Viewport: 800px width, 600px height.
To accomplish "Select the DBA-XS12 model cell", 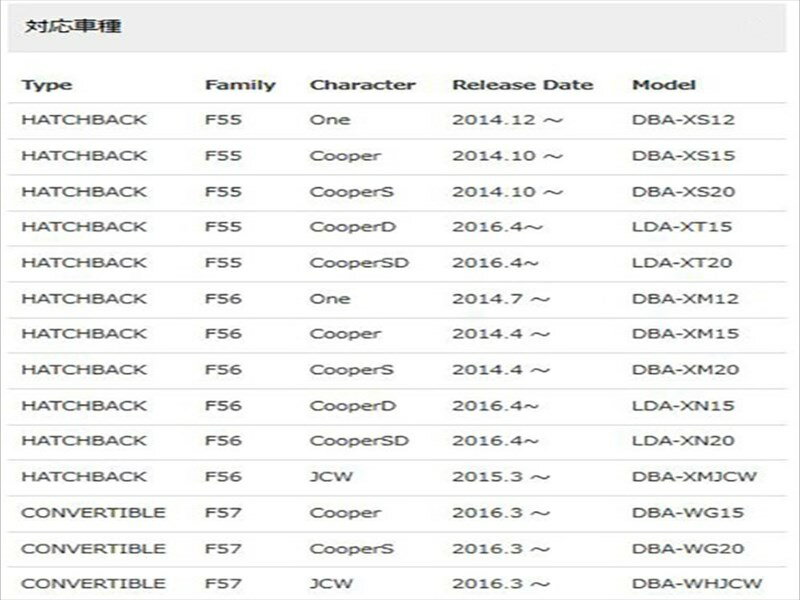I will (x=683, y=120).
